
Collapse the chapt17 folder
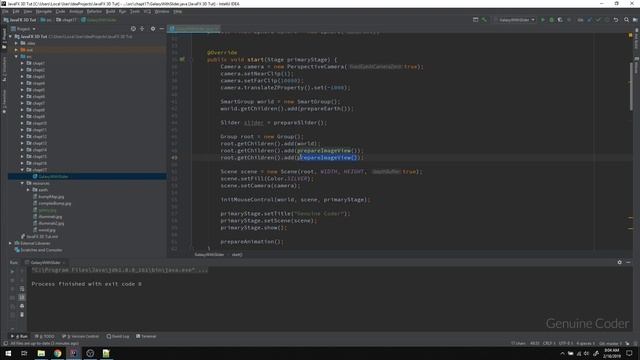coord(22,170)
